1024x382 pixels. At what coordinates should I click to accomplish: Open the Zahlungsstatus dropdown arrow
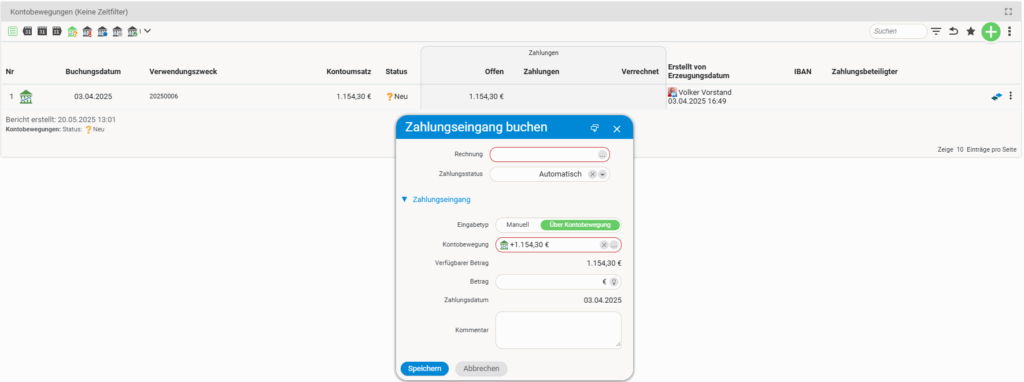coord(602,174)
